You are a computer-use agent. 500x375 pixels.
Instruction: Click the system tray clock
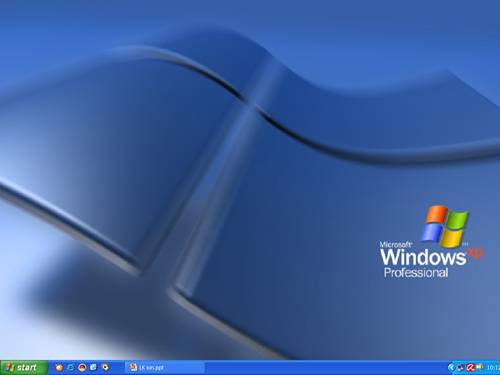click(x=493, y=368)
